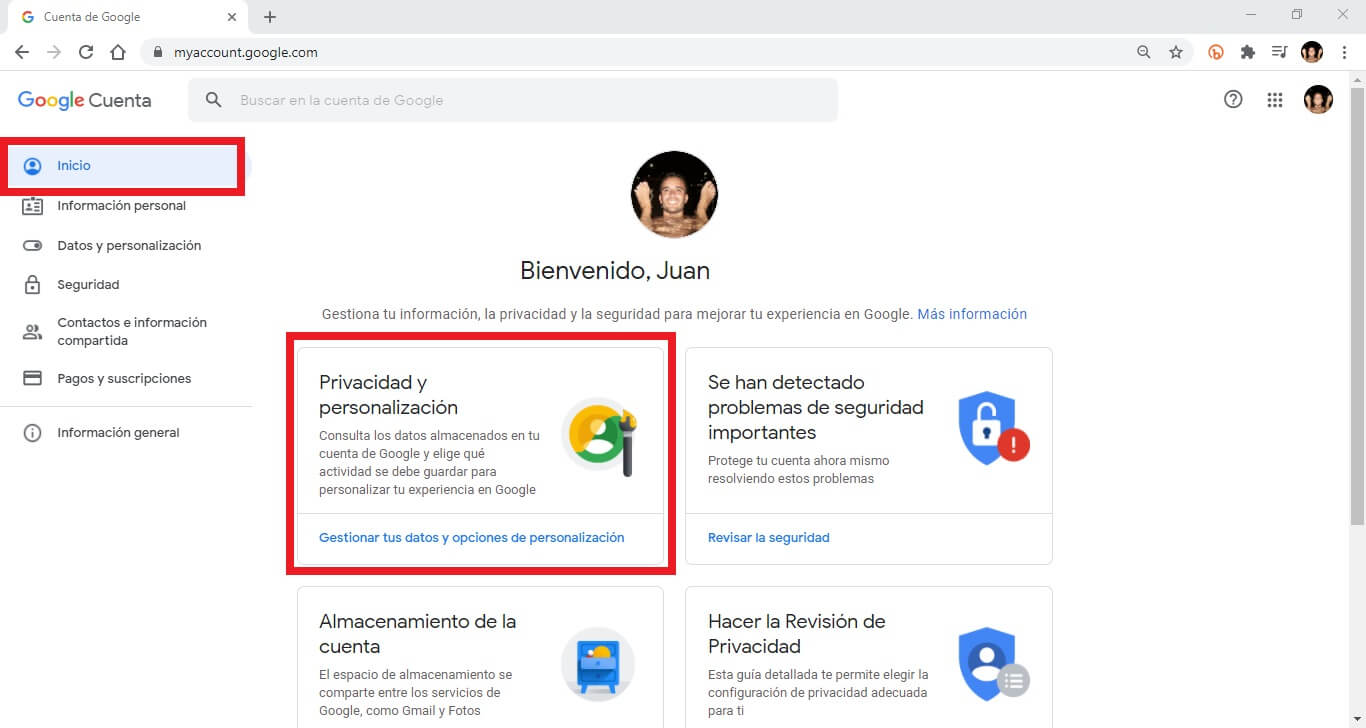Click the Bienvenido, Juan heading
The image size is (1366, 728).
tap(615, 271)
